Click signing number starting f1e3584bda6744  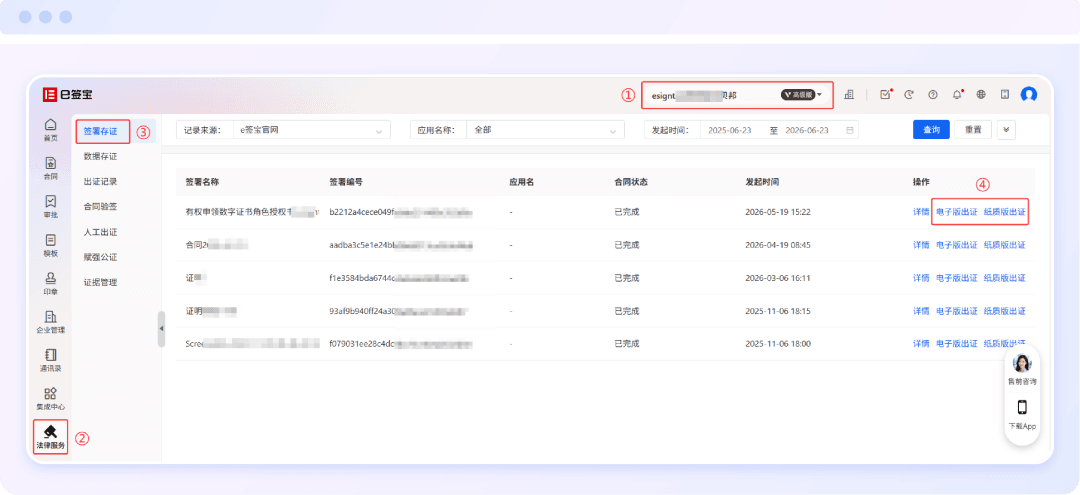399,278
